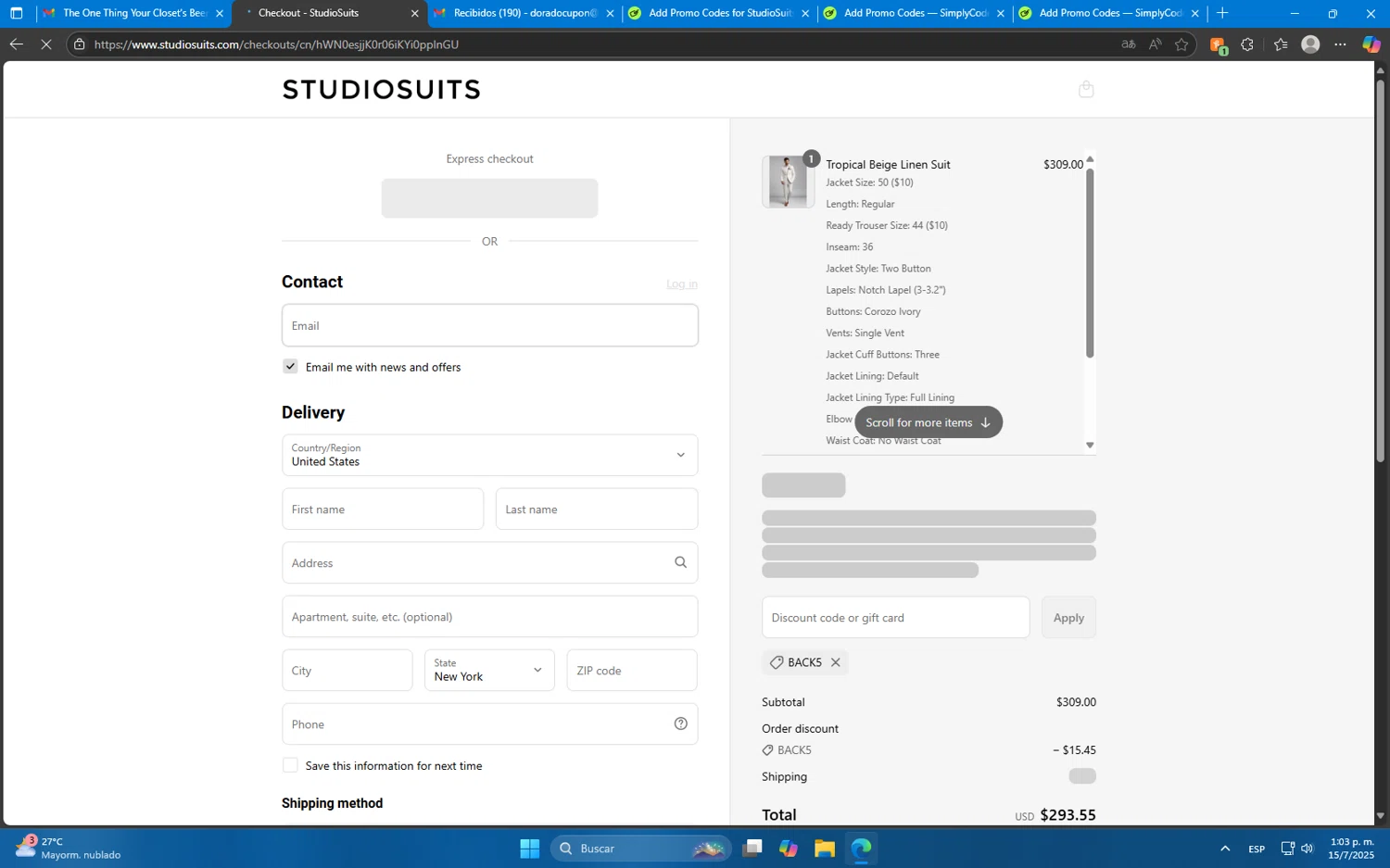Go back to previous browser page
Viewport: 1390px width, 868px height.
pyautogui.click(x=17, y=44)
